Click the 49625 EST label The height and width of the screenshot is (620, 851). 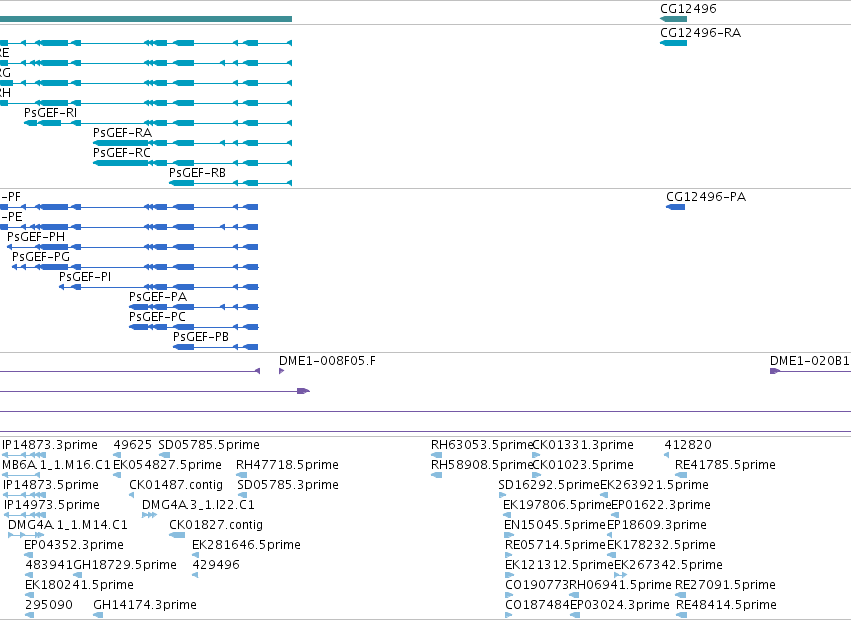pos(132,445)
